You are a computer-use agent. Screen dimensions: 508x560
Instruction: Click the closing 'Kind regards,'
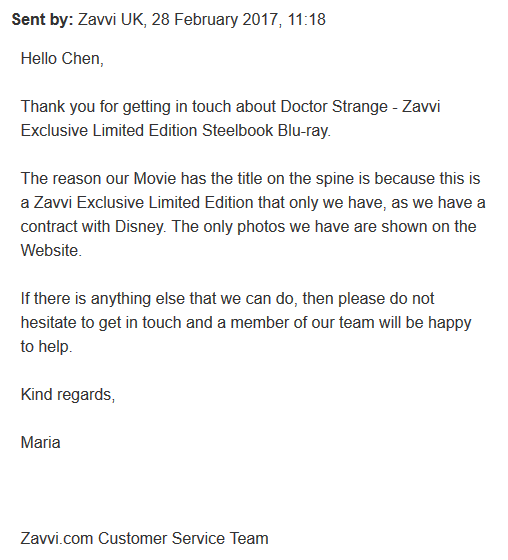pyautogui.click(x=68, y=394)
